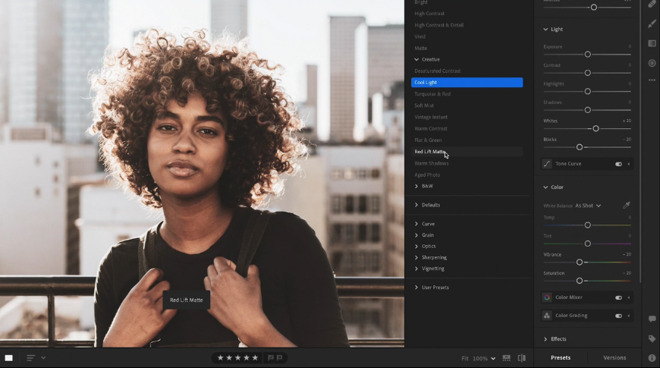This screenshot has height=368, width=660.
Task: Expand Color Grading panel arrow
Action: pos(629,316)
